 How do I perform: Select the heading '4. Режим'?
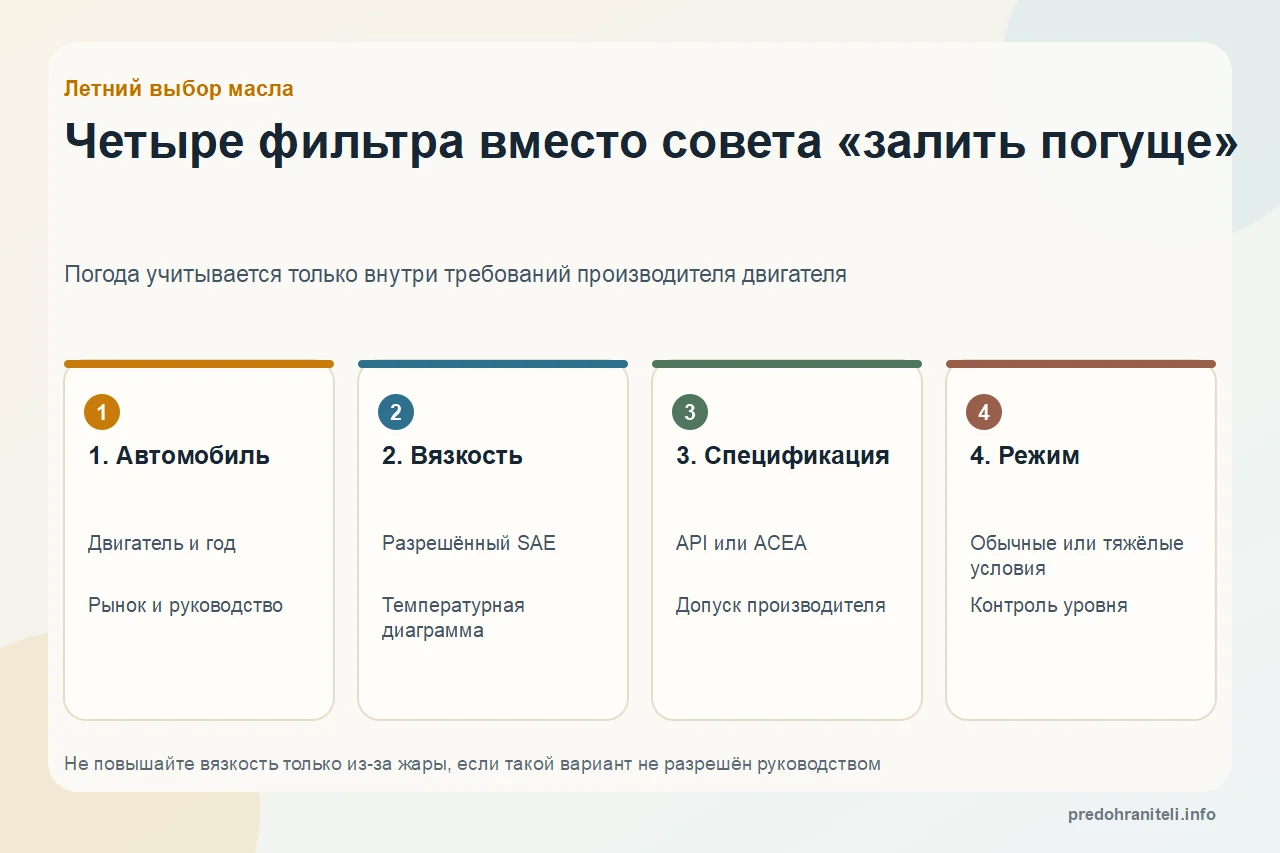click(x=1025, y=456)
